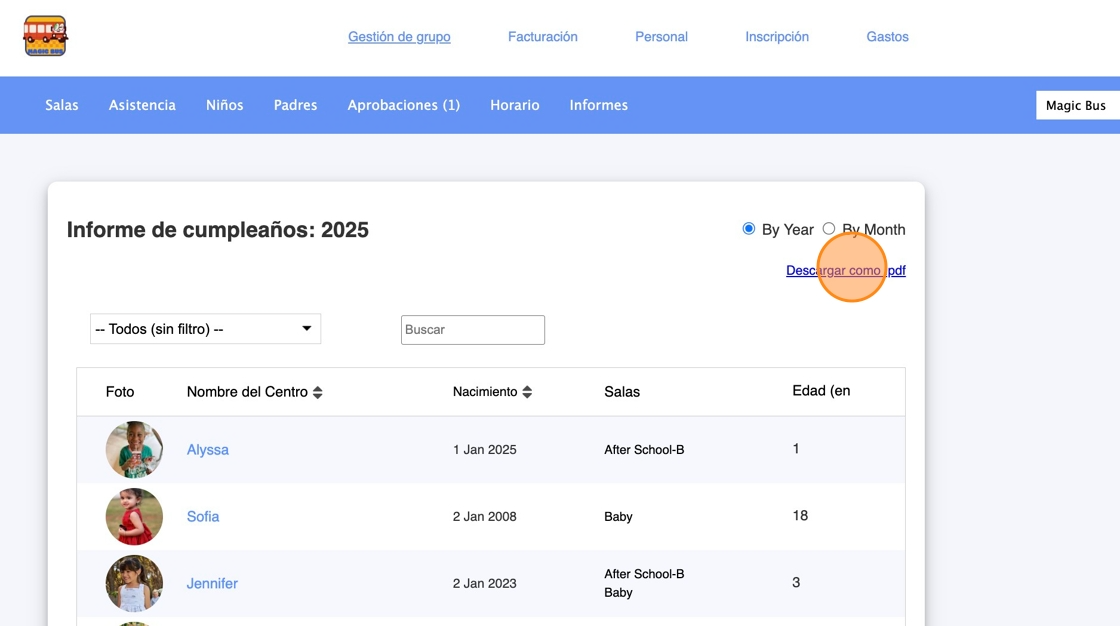Go to Facturación section
This screenshot has width=1120, height=626.
[x=543, y=36]
